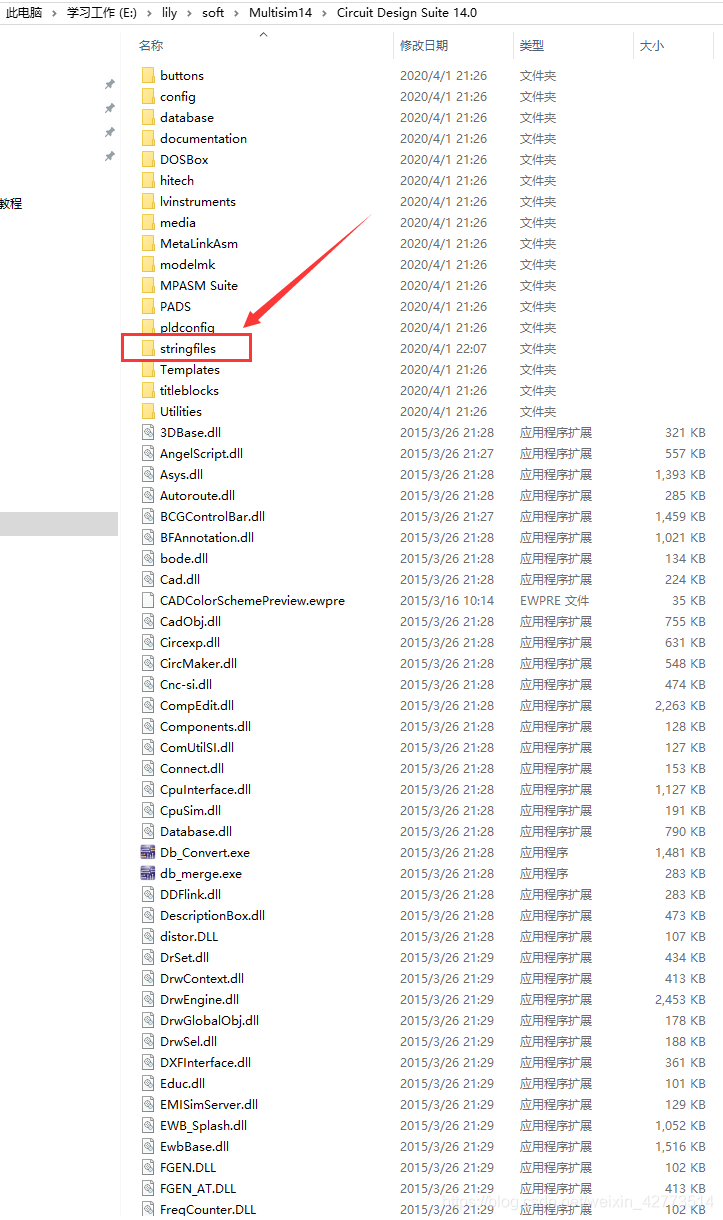Click the titleblocks folder icon

point(148,390)
